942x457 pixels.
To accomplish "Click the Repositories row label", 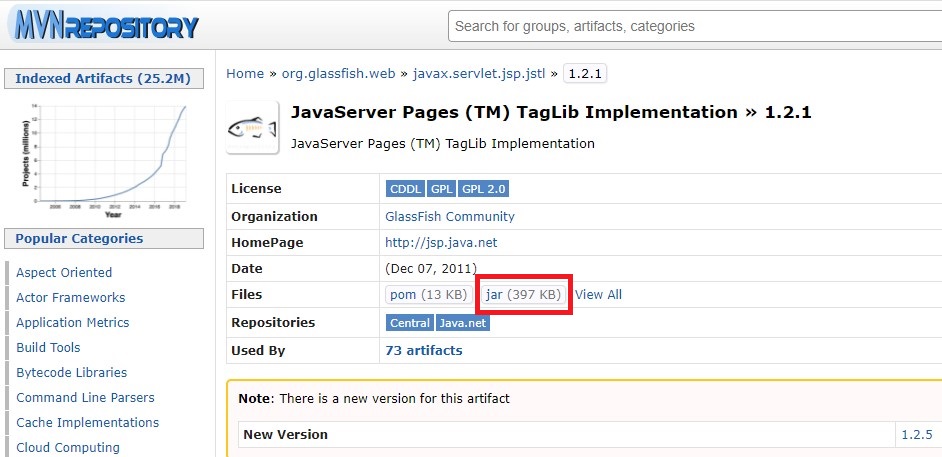I will click(x=273, y=323).
